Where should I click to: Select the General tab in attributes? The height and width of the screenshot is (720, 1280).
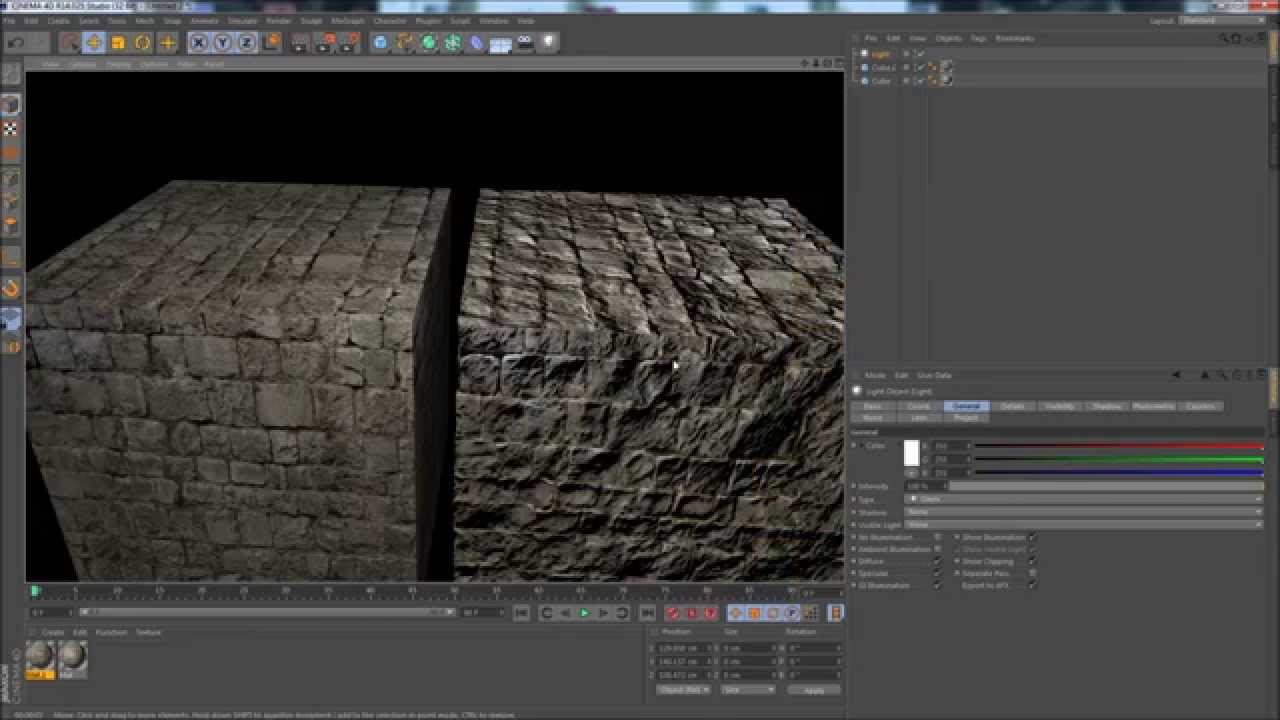tap(966, 406)
